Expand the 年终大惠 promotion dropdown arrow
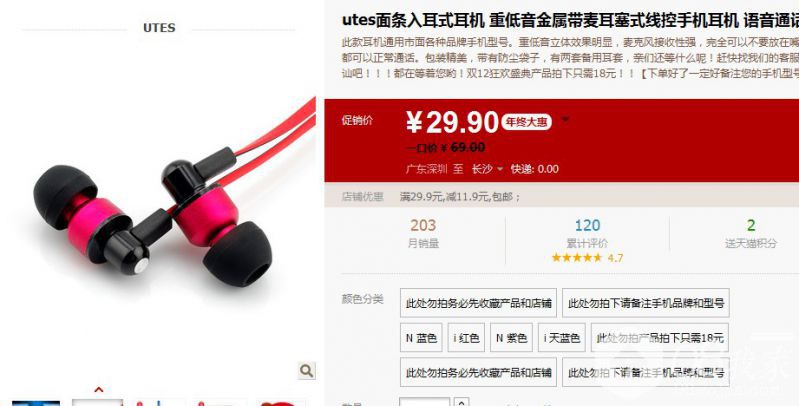The height and width of the screenshot is (406, 799). click(565, 120)
